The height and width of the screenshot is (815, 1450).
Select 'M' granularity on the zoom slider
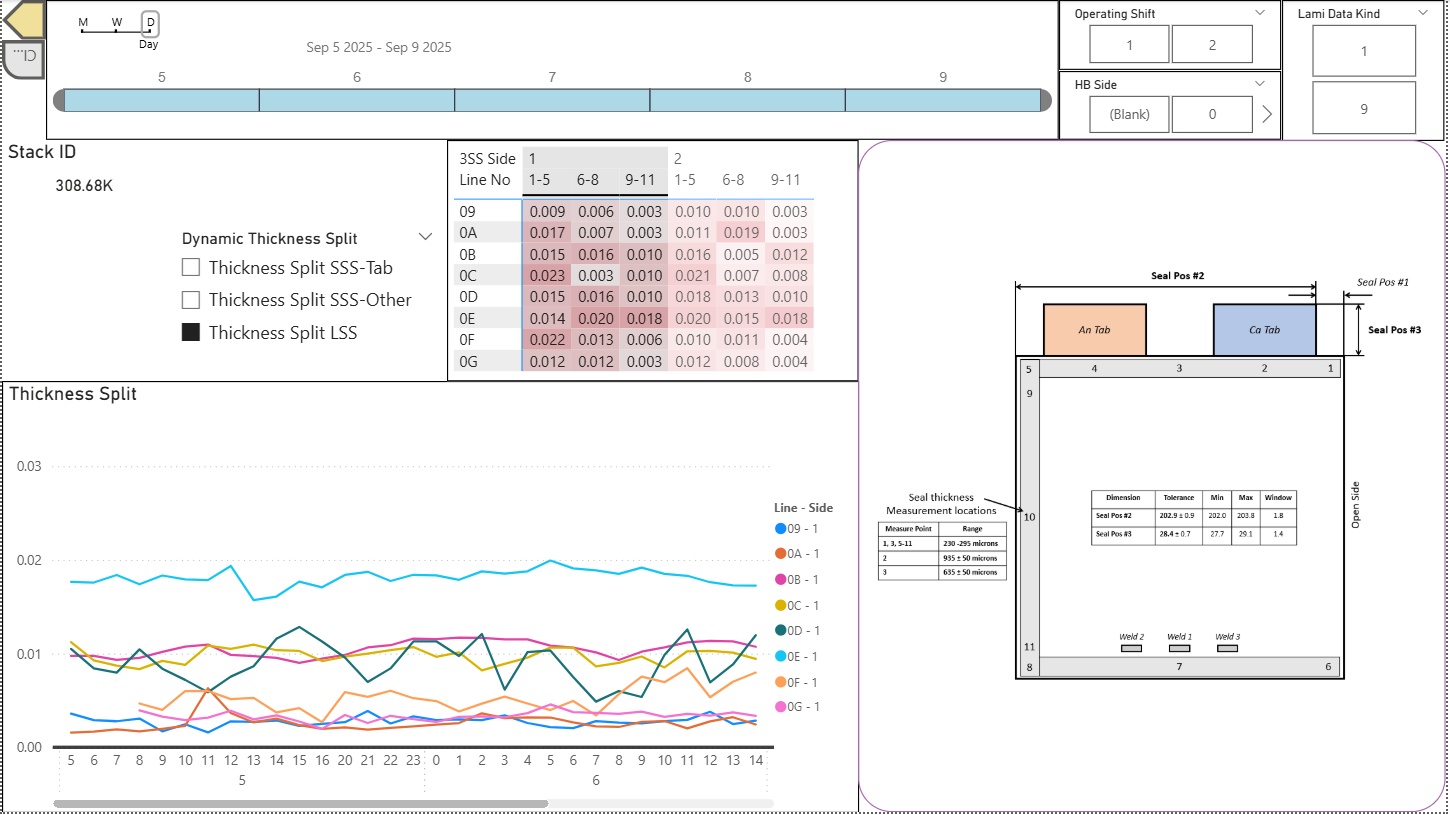[x=84, y=22]
